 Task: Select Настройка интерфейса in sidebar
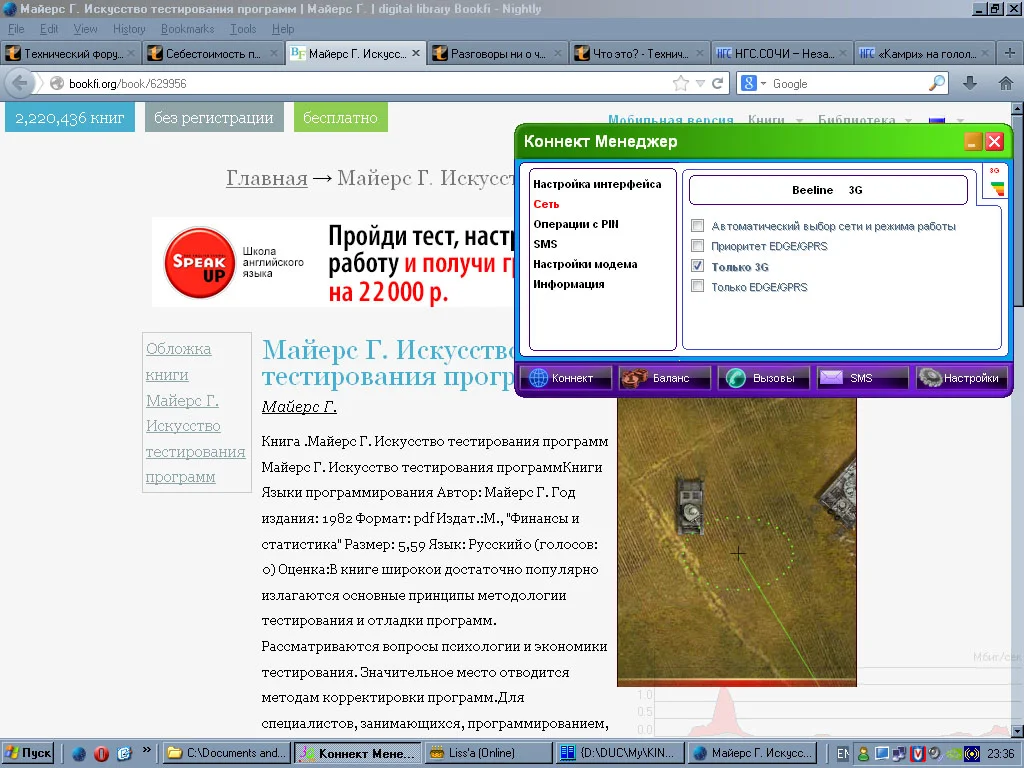click(x=597, y=184)
